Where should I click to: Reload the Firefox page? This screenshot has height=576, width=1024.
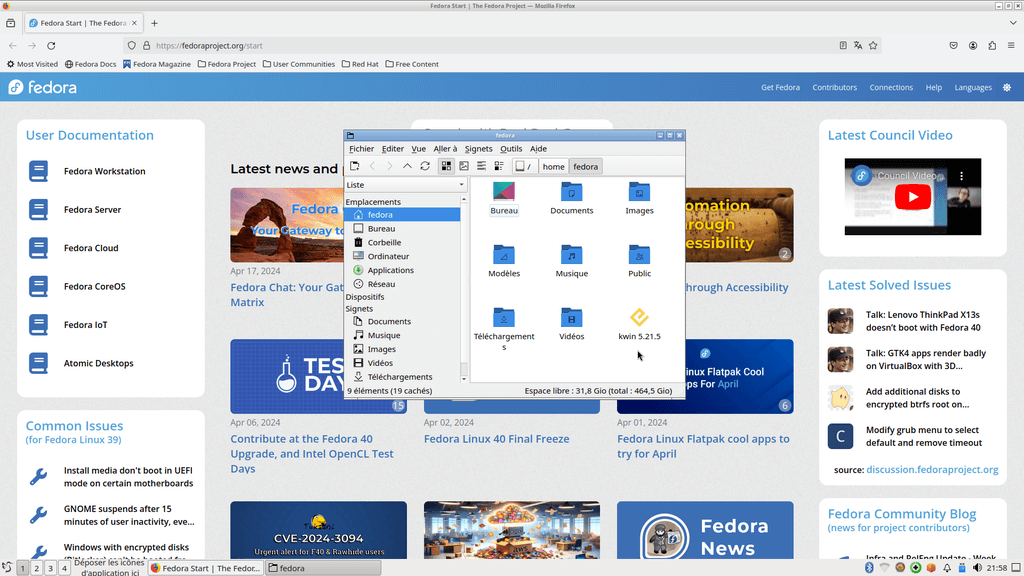(51, 46)
